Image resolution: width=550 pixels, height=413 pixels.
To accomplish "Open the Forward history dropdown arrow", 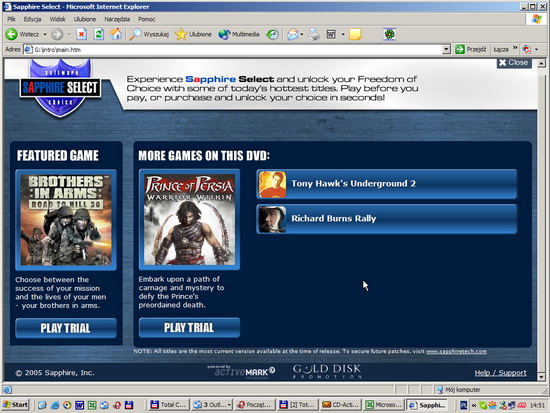I will tap(69, 34).
